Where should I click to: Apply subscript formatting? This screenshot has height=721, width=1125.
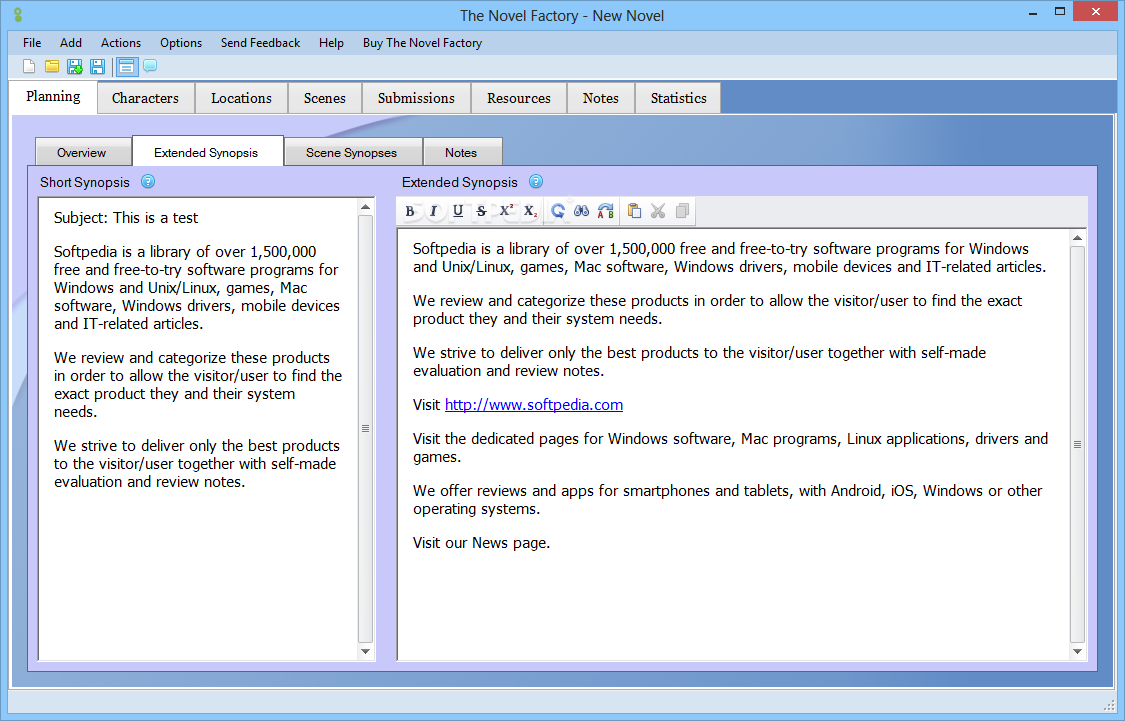click(x=530, y=211)
